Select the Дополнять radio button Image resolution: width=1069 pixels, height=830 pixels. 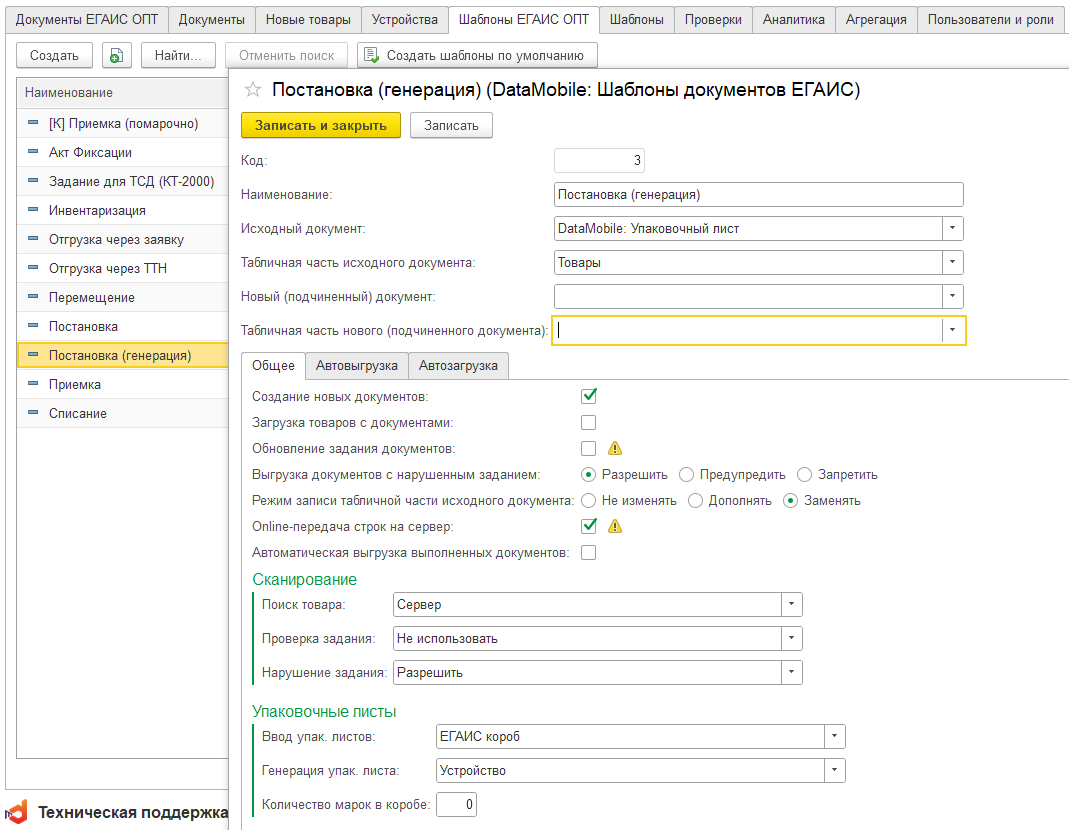(695, 501)
